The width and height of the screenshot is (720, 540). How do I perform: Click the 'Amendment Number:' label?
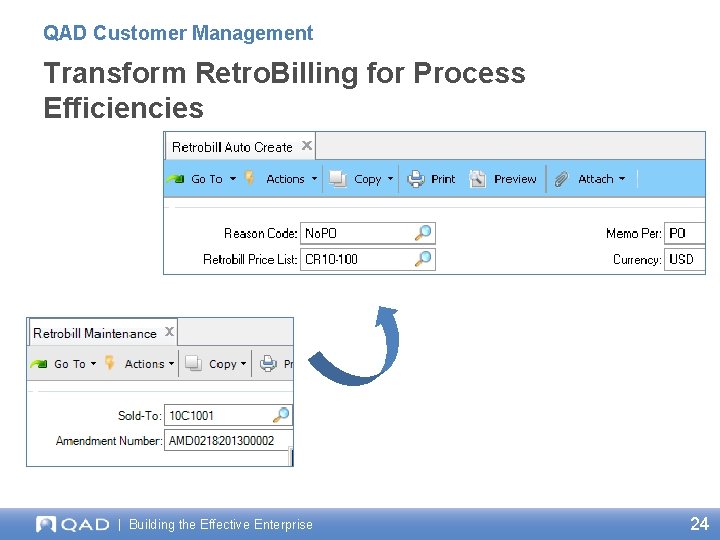pyautogui.click(x=109, y=441)
